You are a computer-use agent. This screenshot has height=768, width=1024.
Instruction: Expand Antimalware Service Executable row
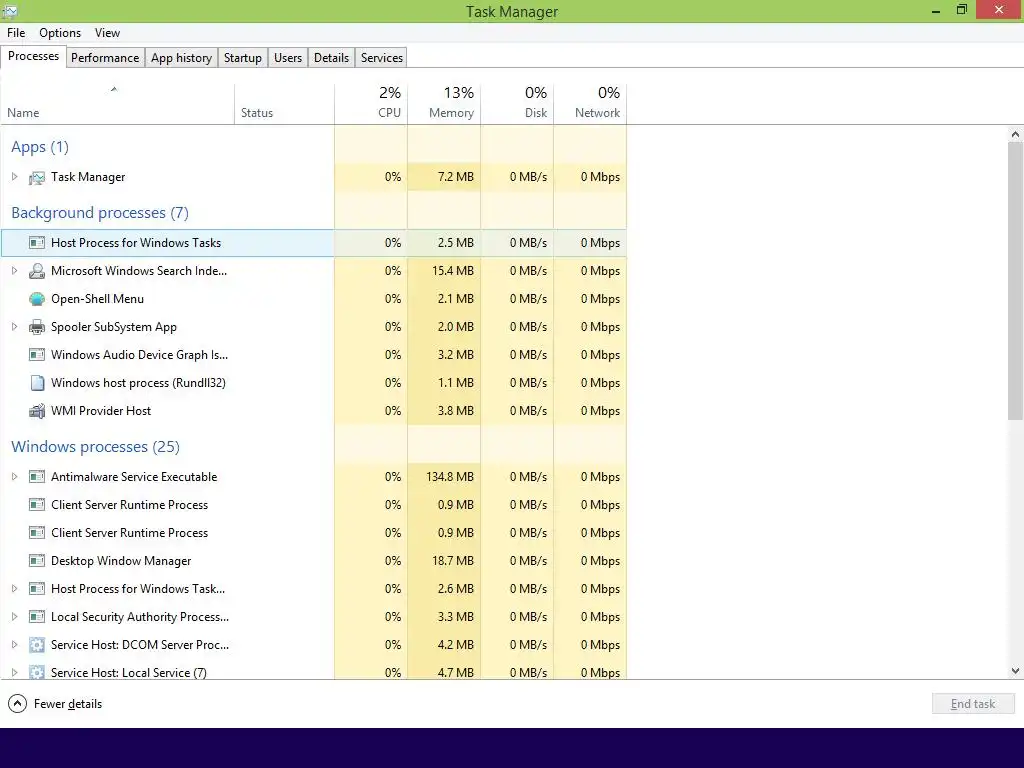point(14,477)
